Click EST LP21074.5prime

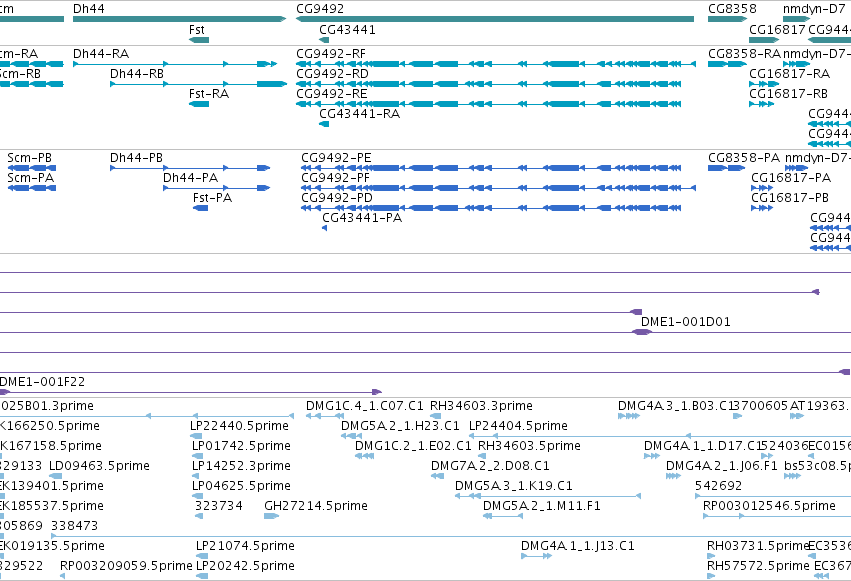tap(202, 556)
